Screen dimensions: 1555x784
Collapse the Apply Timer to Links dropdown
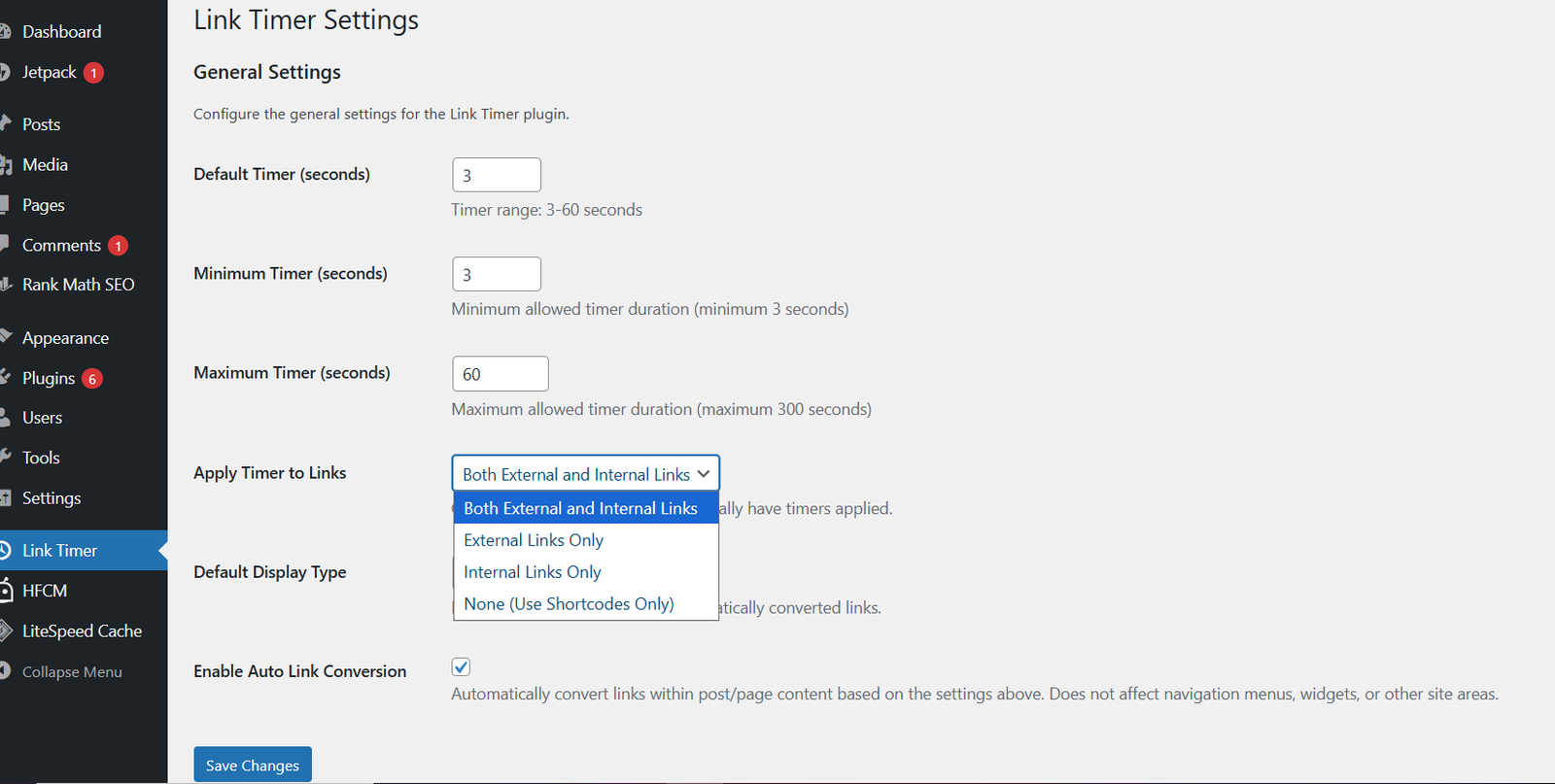[x=585, y=474]
